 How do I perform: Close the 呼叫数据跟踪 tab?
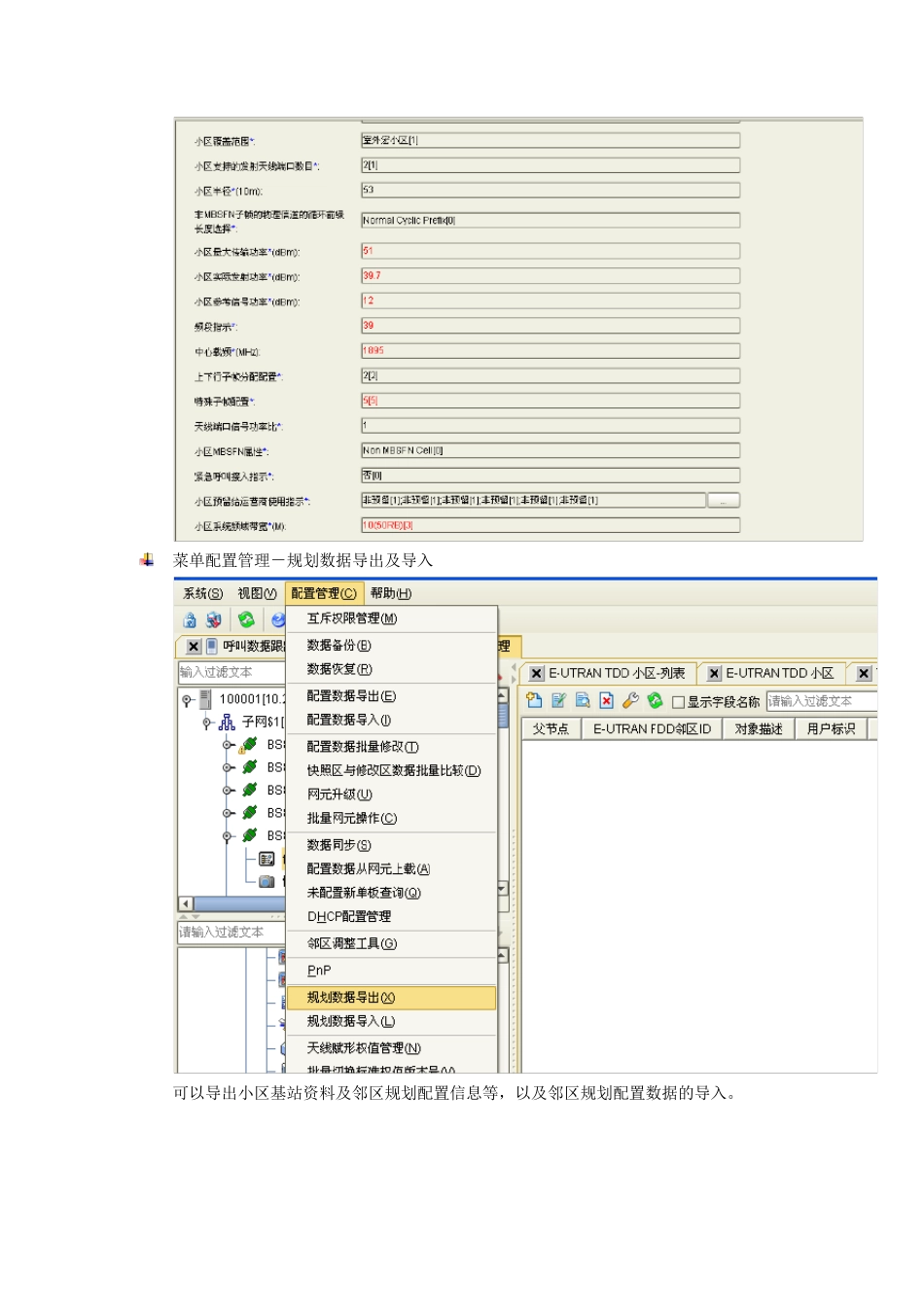(194, 647)
